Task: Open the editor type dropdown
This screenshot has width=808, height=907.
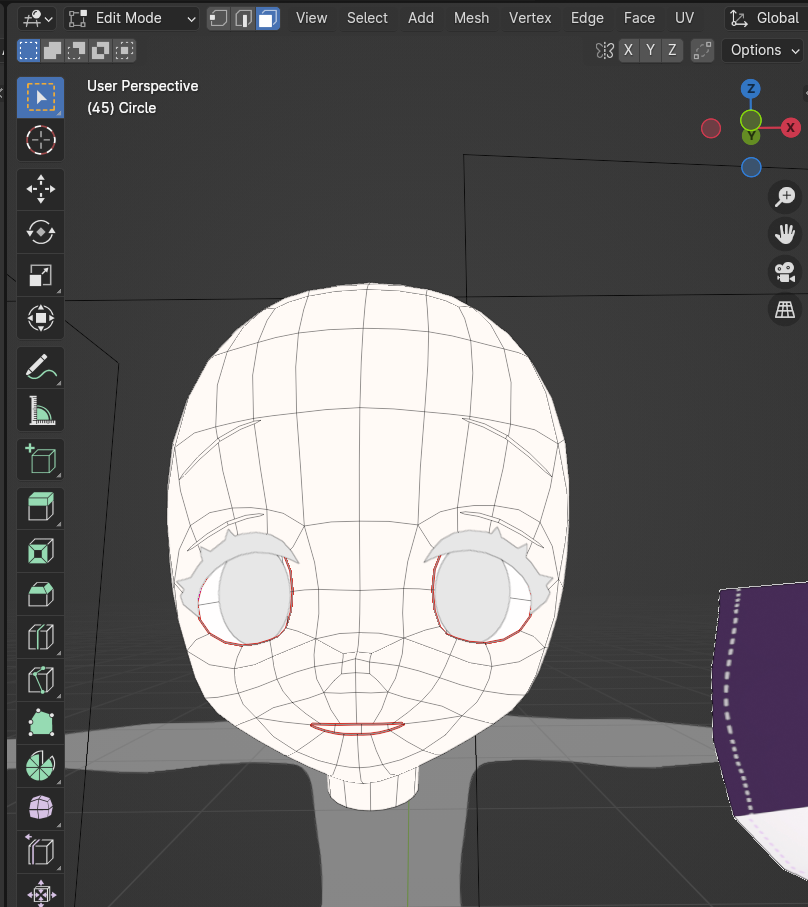Action: [37, 19]
